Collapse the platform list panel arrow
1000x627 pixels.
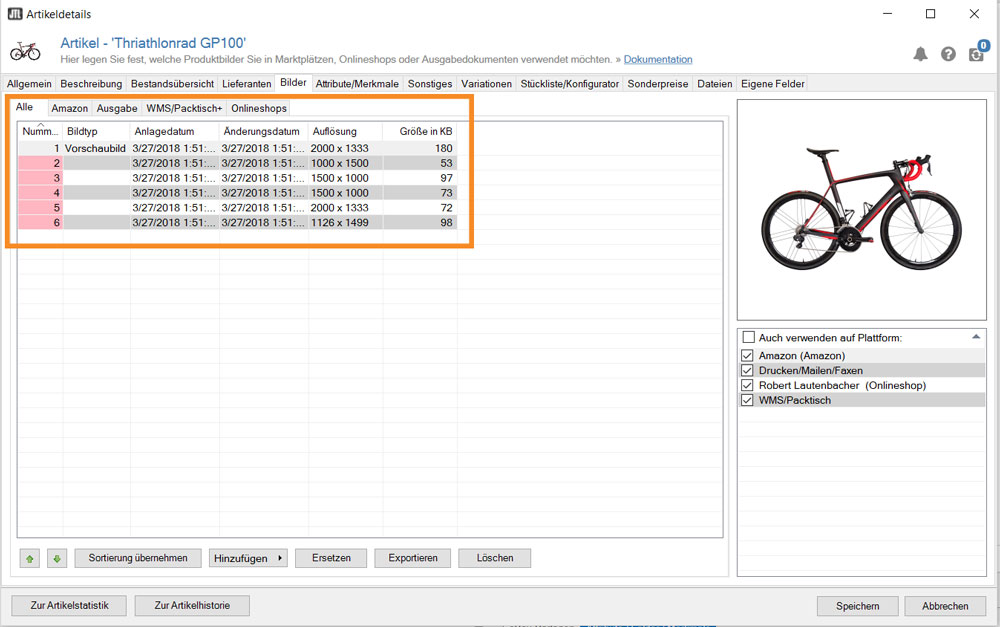976,337
